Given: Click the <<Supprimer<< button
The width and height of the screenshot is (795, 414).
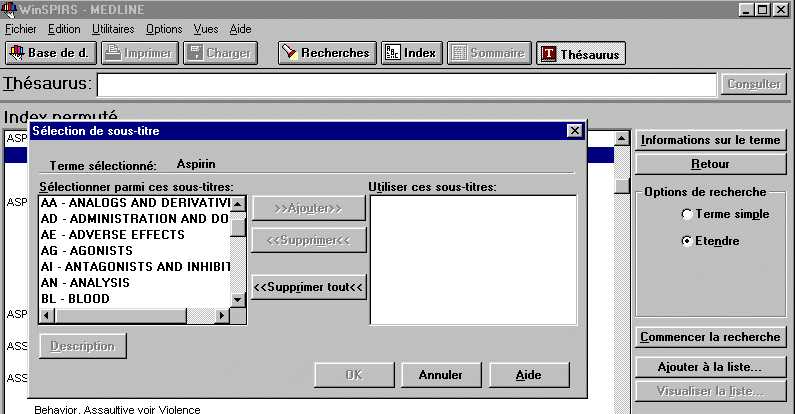Looking at the screenshot, I should 308,240.
